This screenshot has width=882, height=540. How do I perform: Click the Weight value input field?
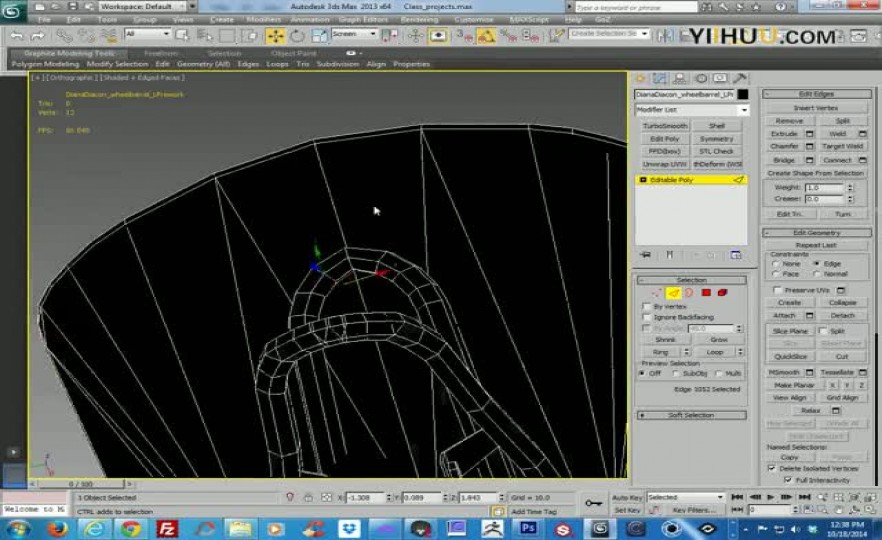[x=824, y=187]
